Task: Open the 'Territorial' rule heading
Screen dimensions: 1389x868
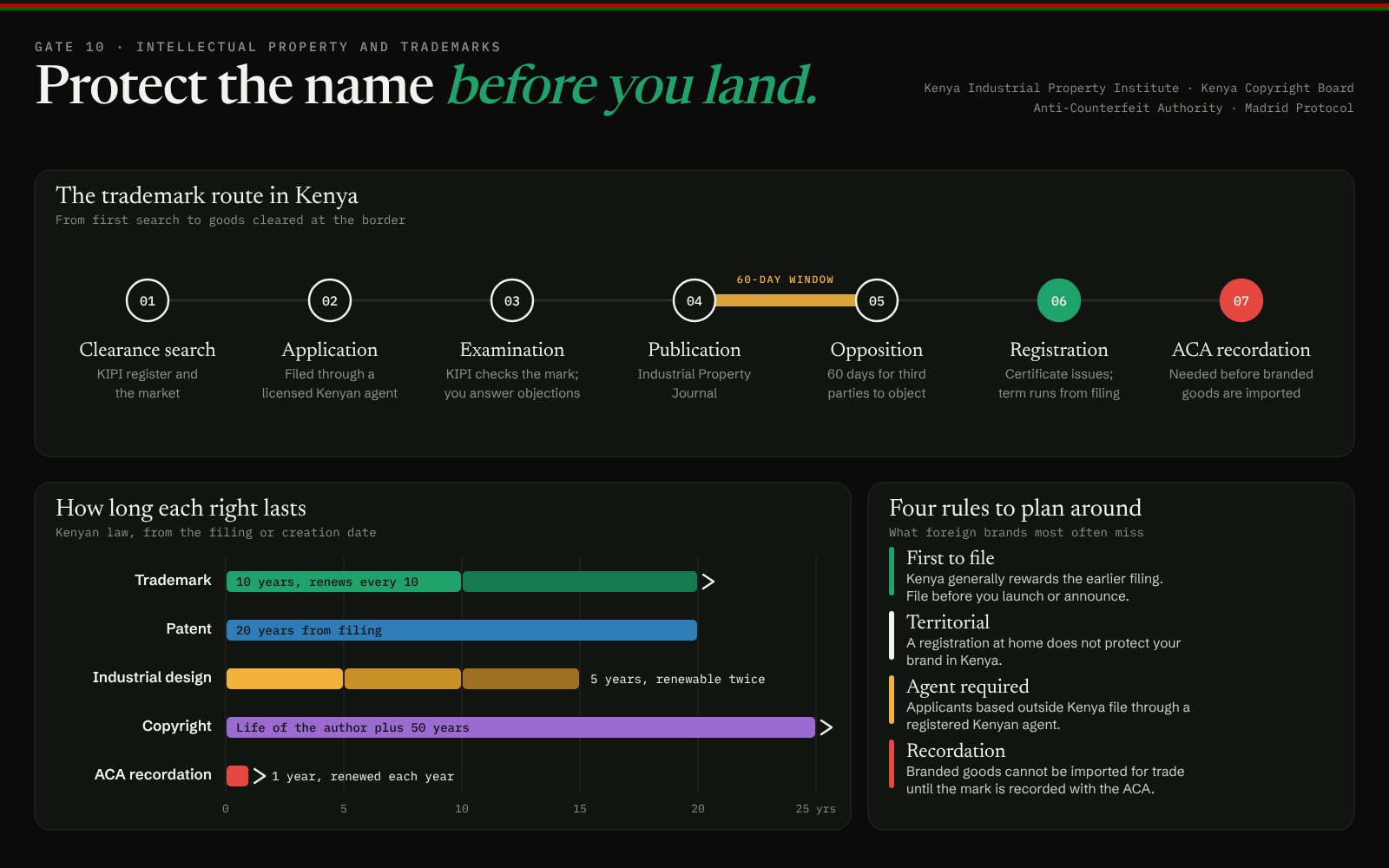Action: point(948,622)
